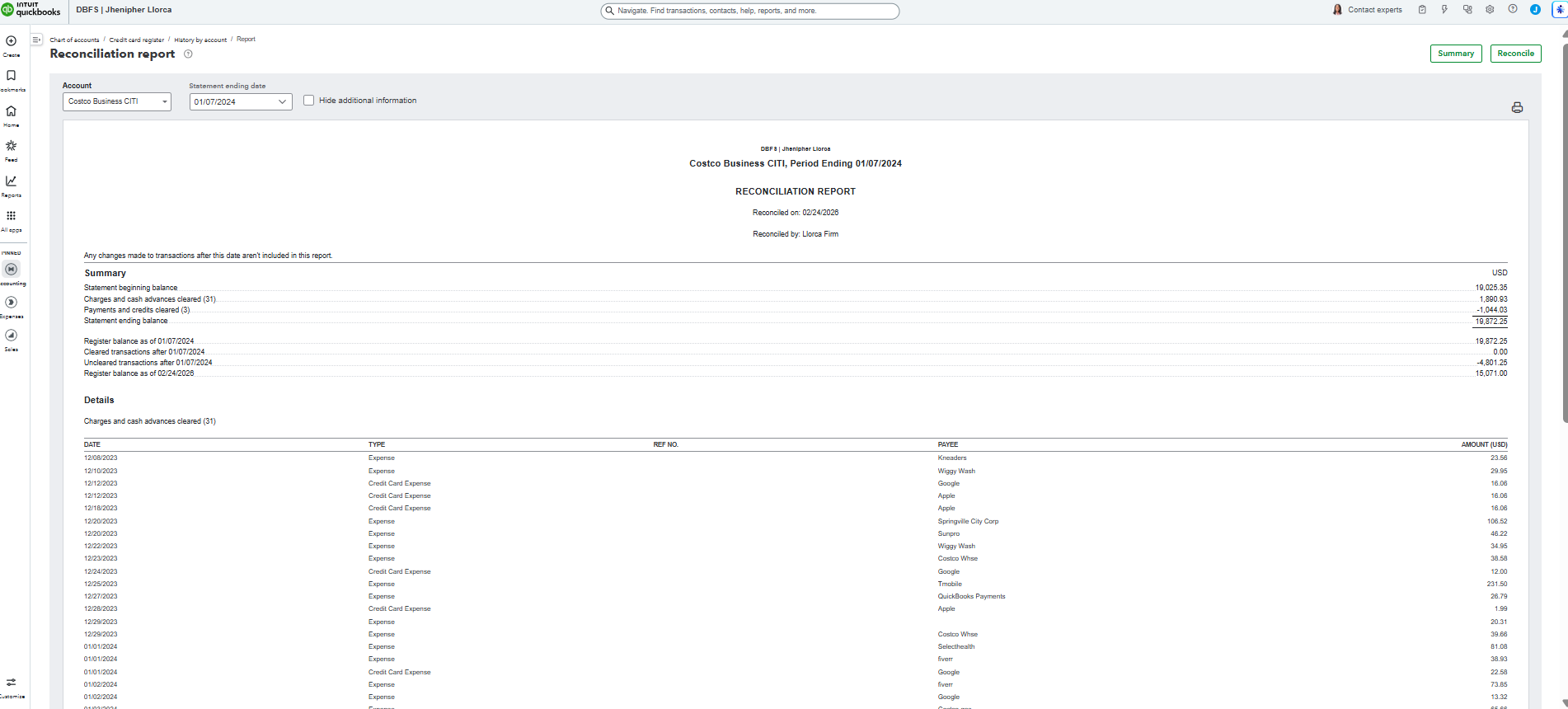
Task: Open the Statement ending date dropdown
Action: (x=241, y=101)
